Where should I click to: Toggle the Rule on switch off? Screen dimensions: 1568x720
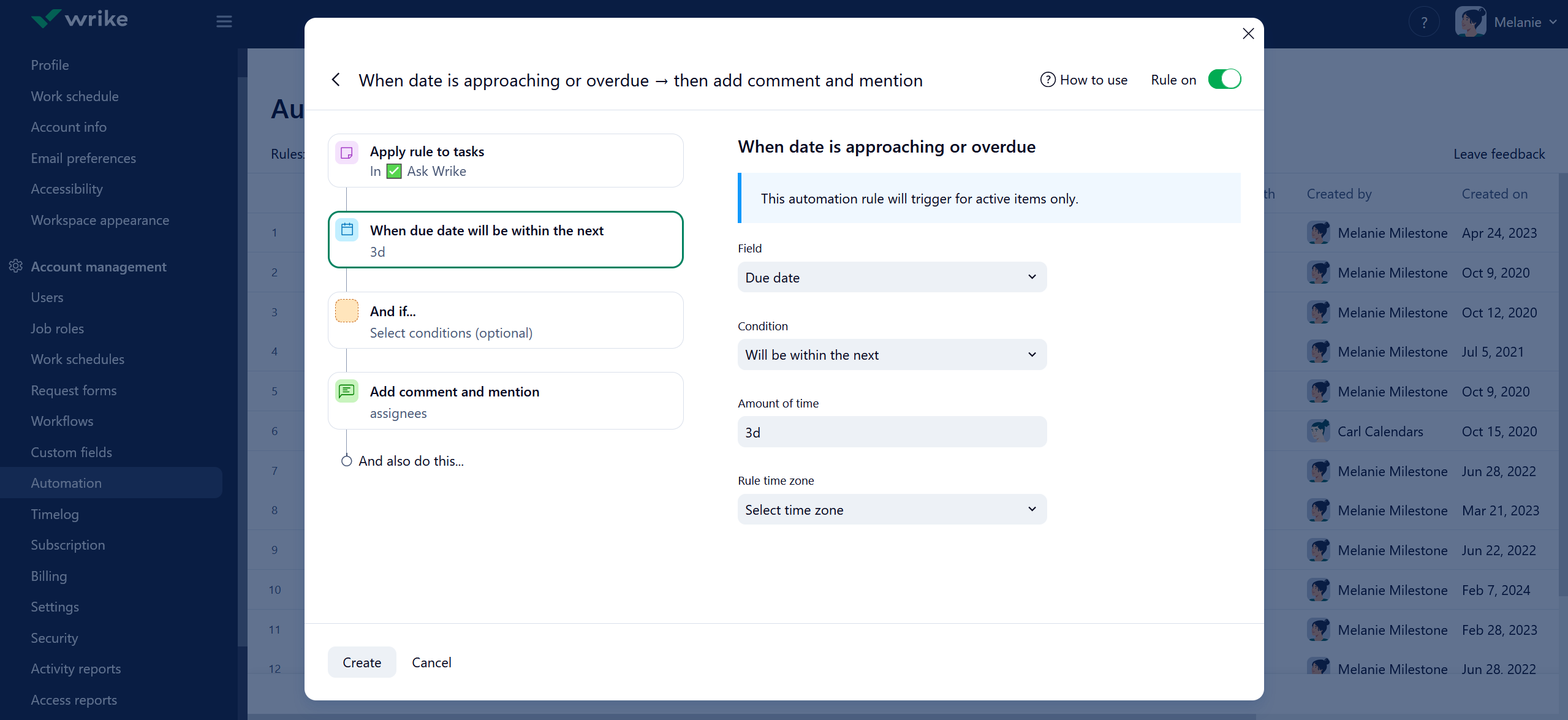click(x=1224, y=80)
